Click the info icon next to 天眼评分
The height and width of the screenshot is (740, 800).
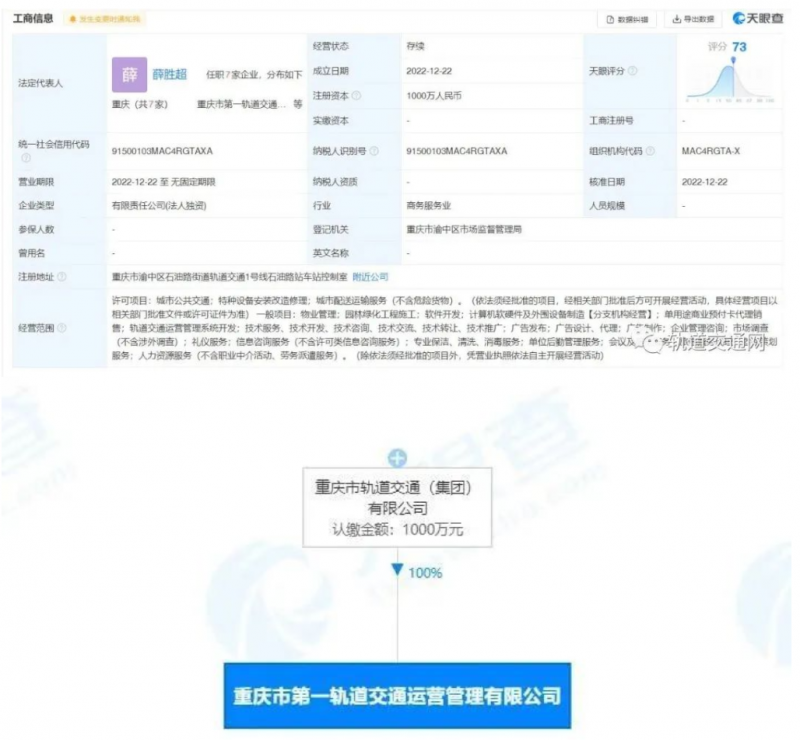(632, 71)
